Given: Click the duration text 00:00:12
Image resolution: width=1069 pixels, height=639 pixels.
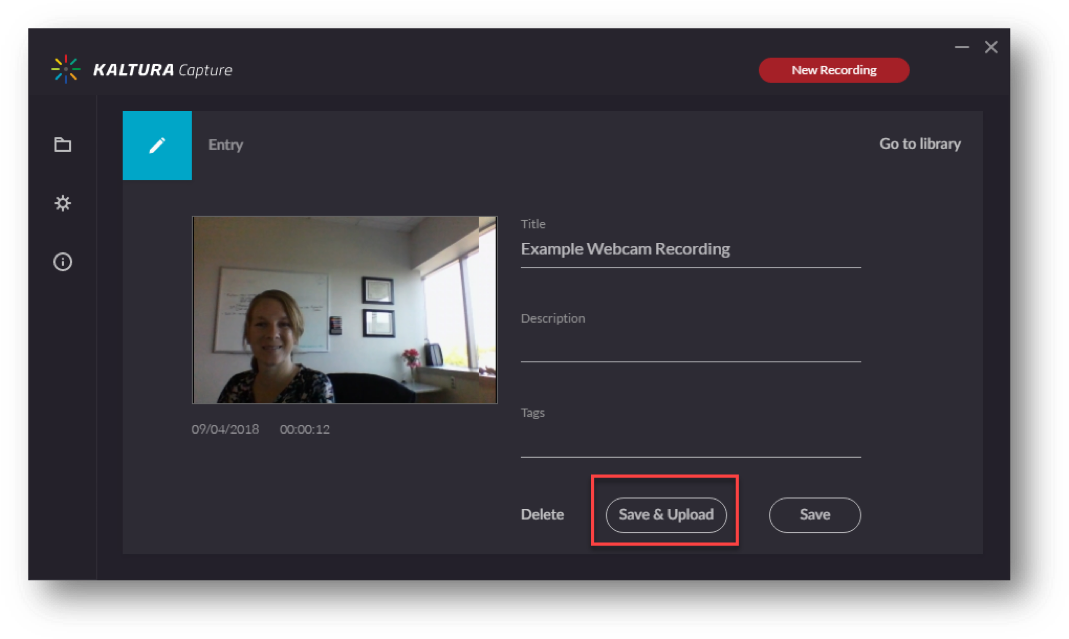Looking at the screenshot, I should point(305,430).
